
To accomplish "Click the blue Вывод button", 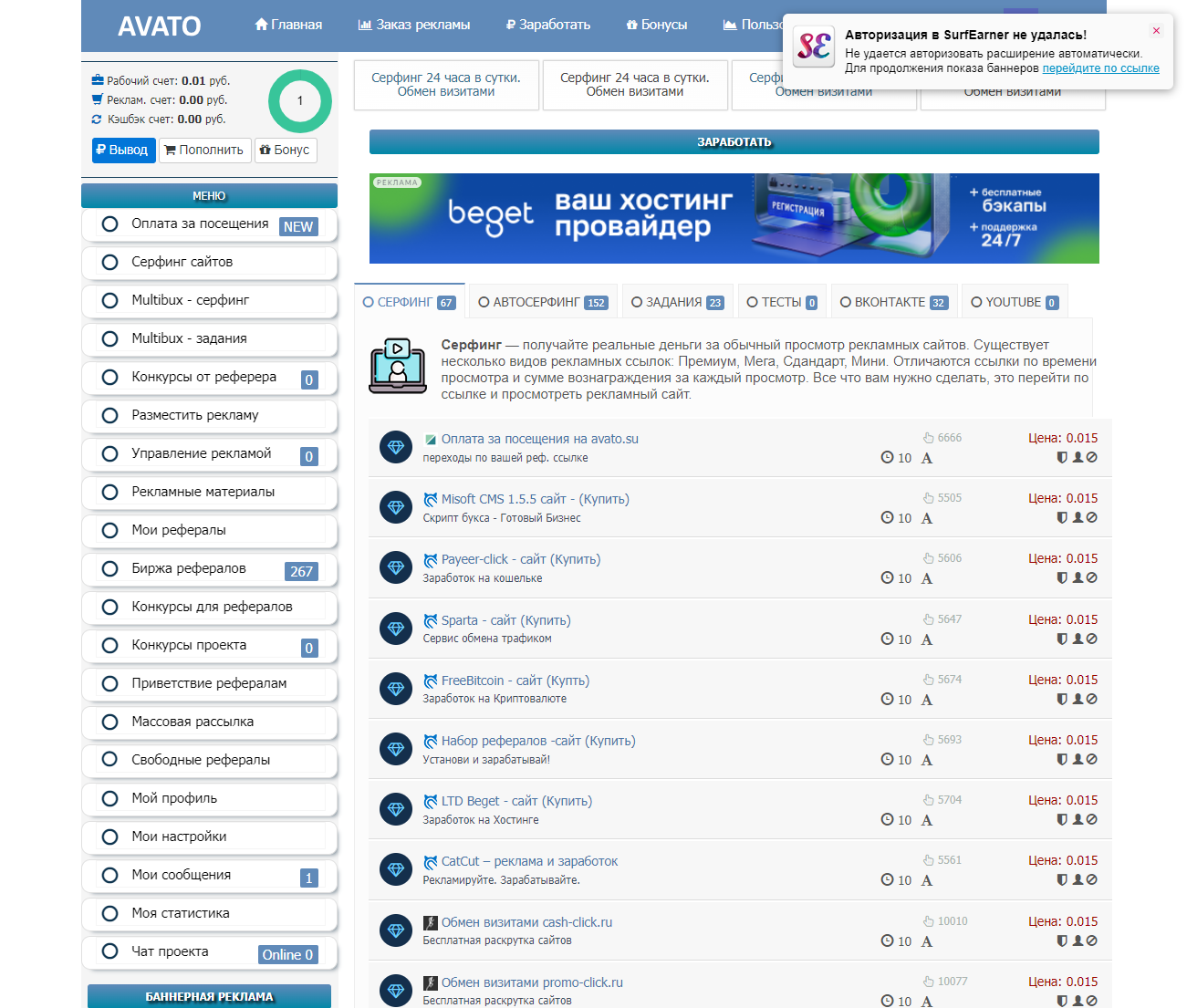I will 124,151.
